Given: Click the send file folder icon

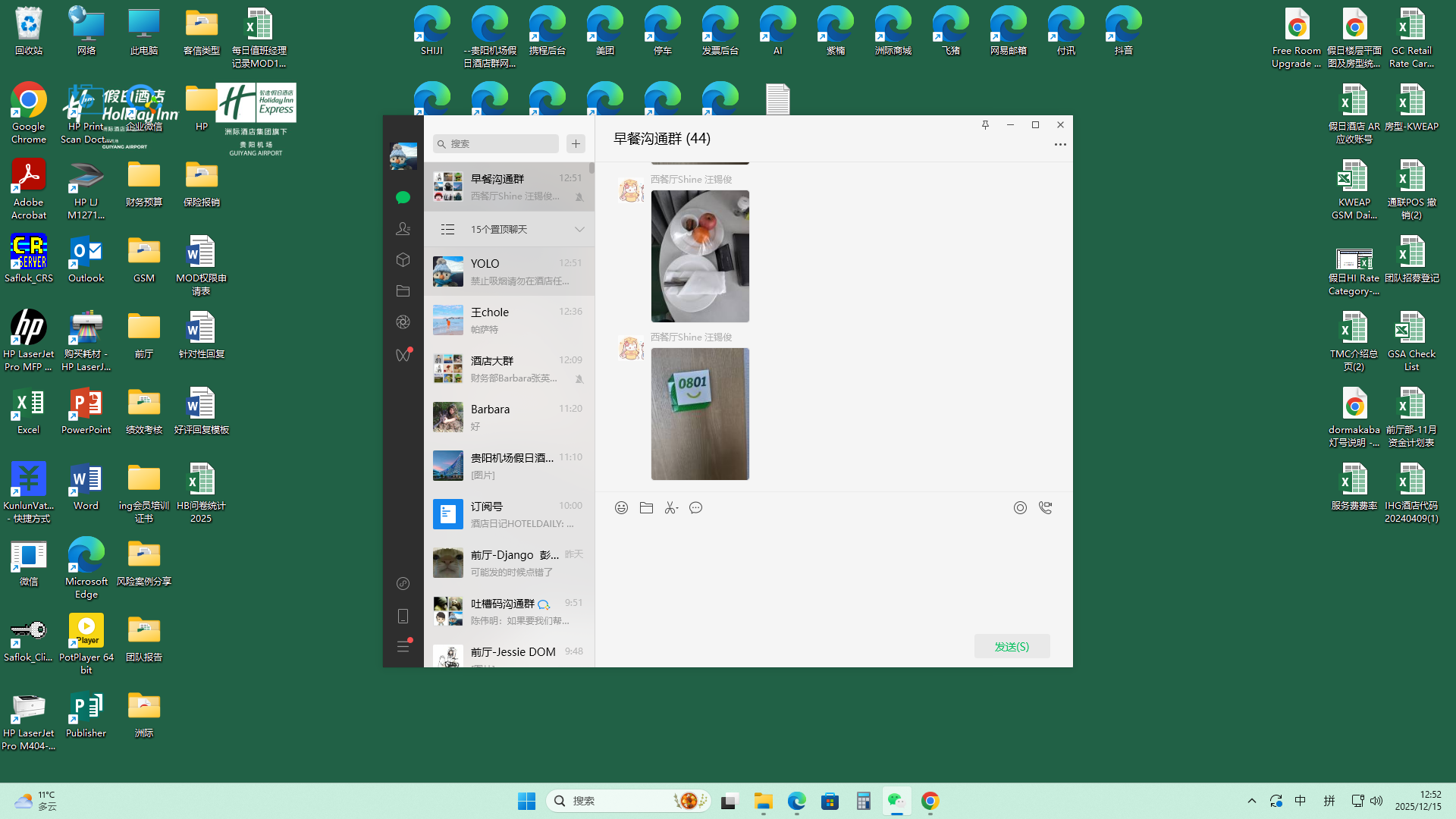Looking at the screenshot, I should coord(646,508).
